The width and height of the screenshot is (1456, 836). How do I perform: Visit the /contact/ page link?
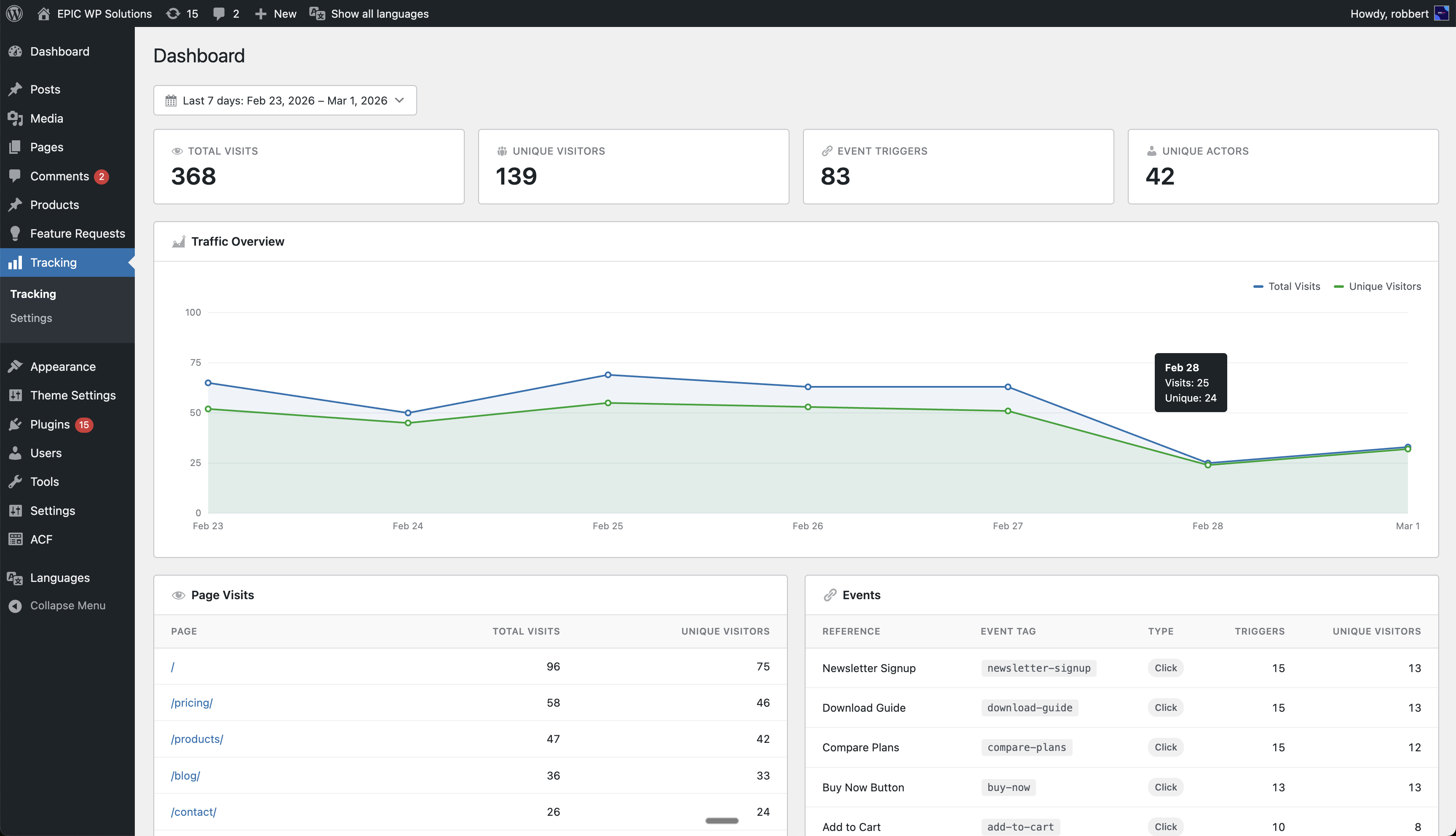coord(193,811)
